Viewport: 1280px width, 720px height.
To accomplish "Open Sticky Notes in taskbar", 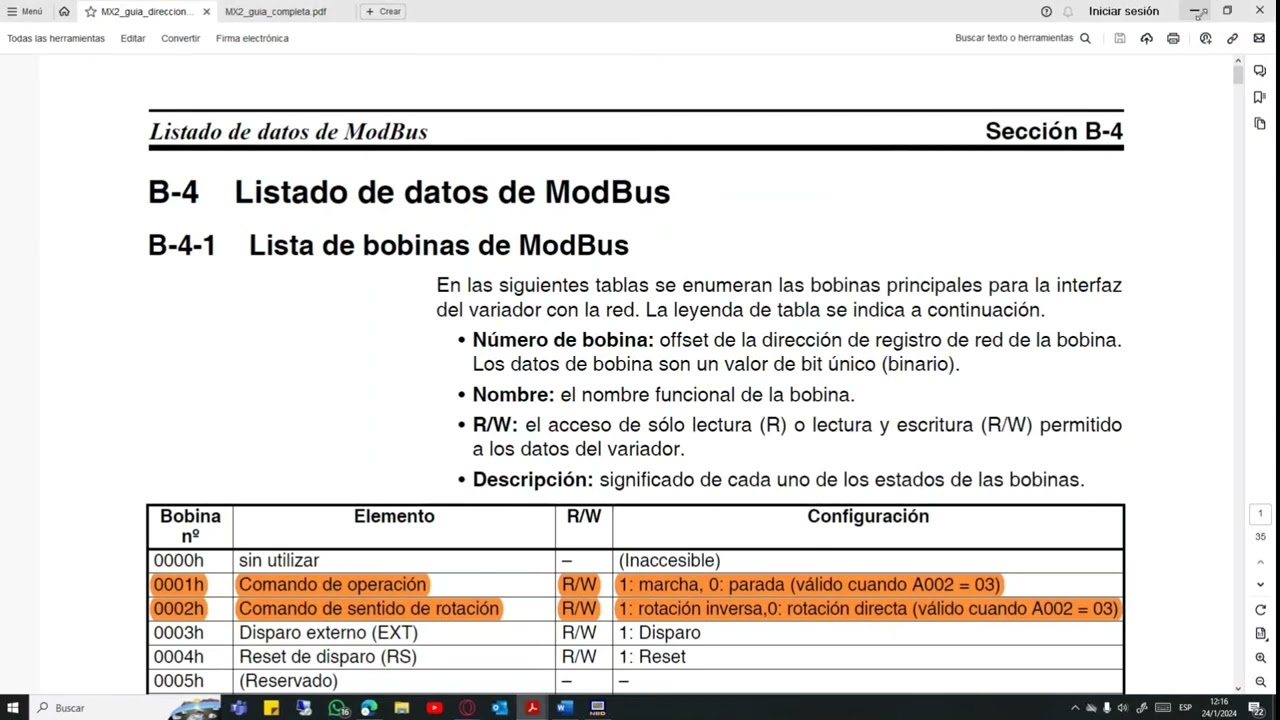I will coord(271,708).
